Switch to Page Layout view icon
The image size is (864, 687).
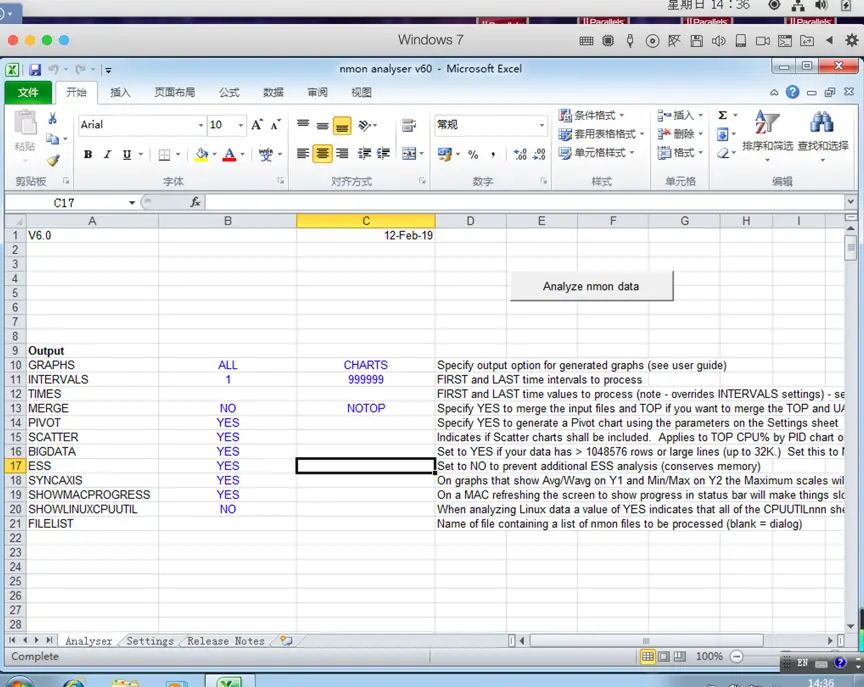(x=664, y=656)
